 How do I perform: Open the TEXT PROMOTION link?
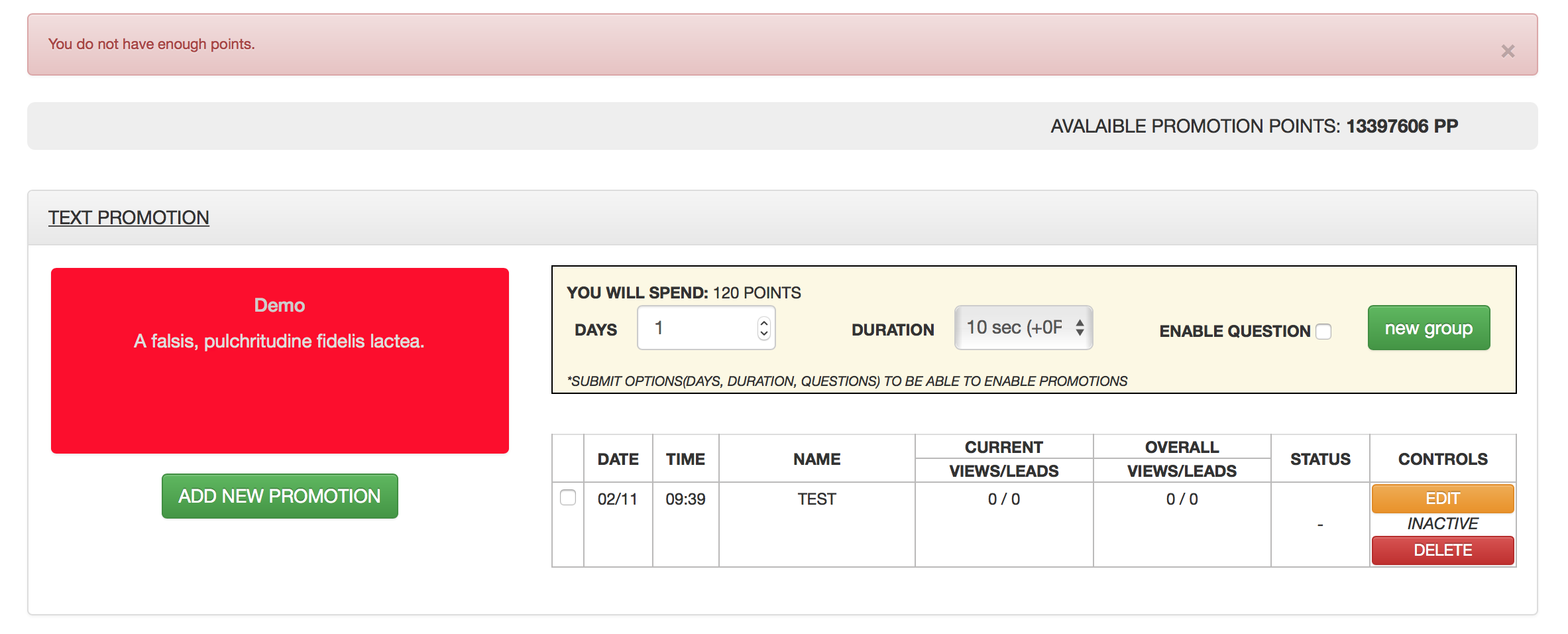129,218
